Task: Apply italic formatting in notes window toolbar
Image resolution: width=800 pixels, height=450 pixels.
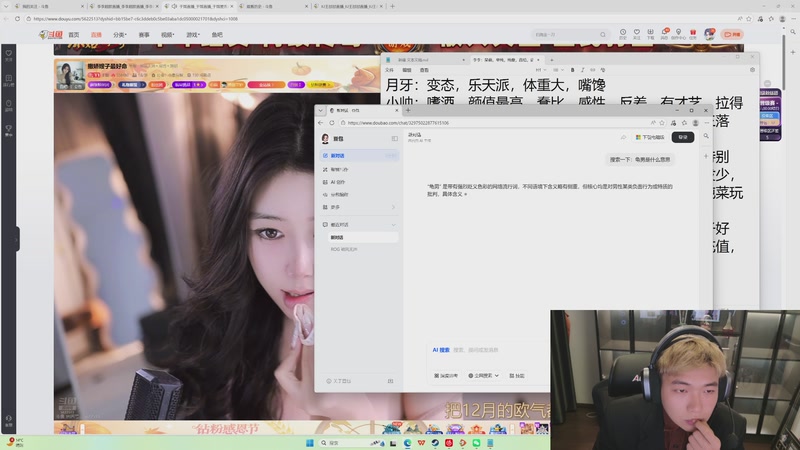Action: pyautogui.click(x=582, y=70)
